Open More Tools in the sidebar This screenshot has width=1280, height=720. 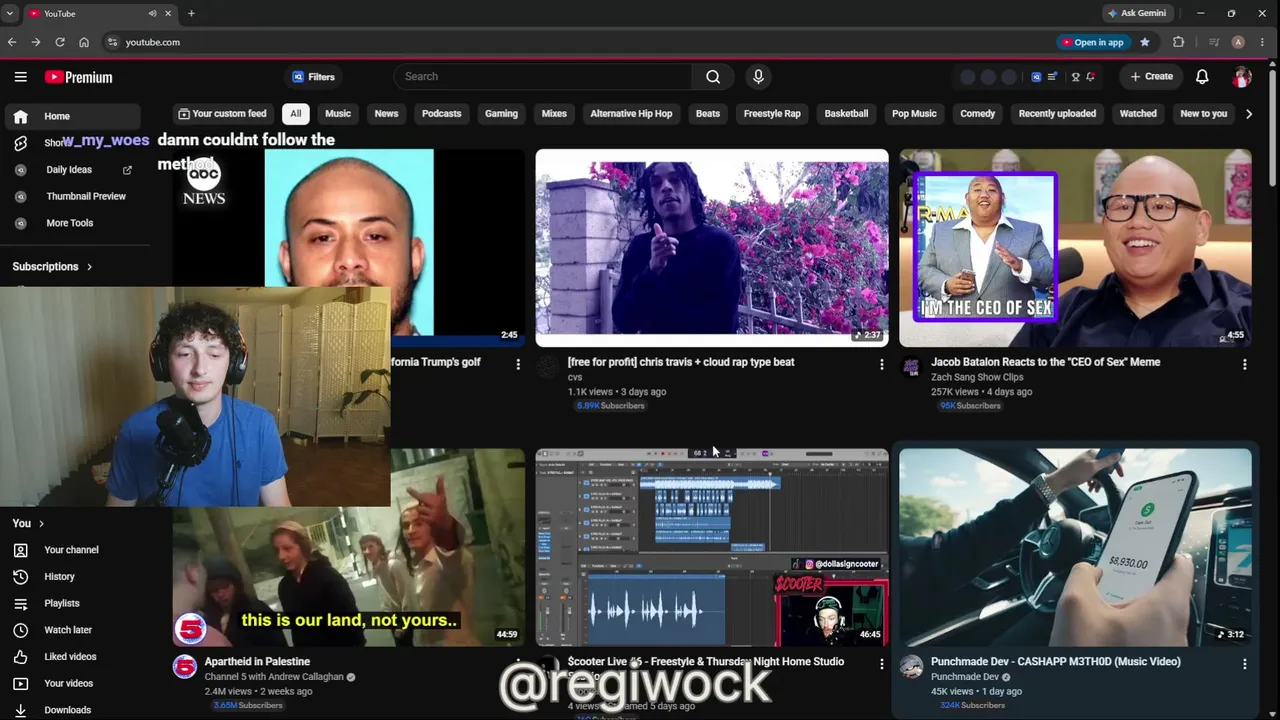pos(70,223)
